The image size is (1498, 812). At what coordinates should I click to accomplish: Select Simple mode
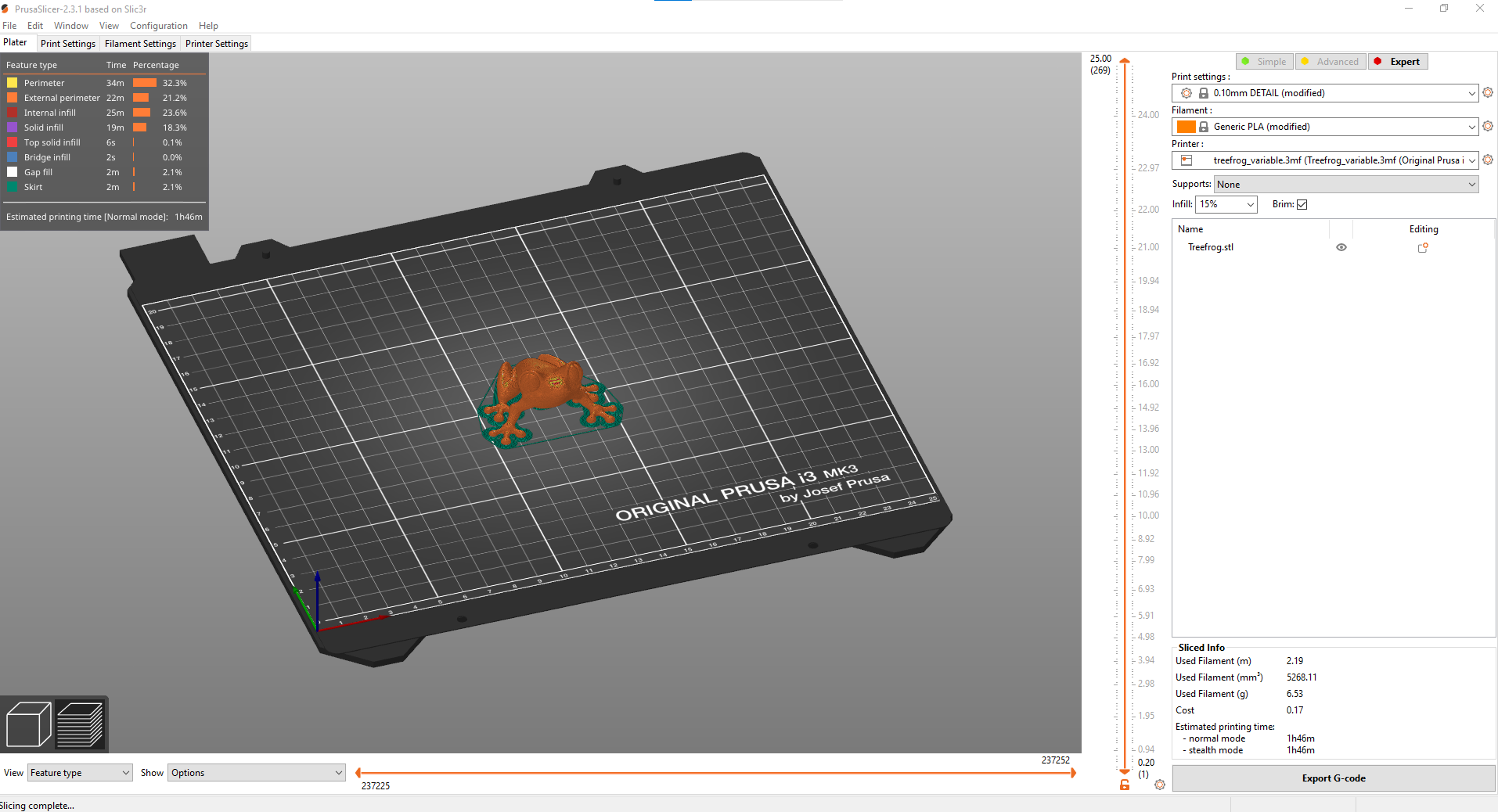(1265, 62)
